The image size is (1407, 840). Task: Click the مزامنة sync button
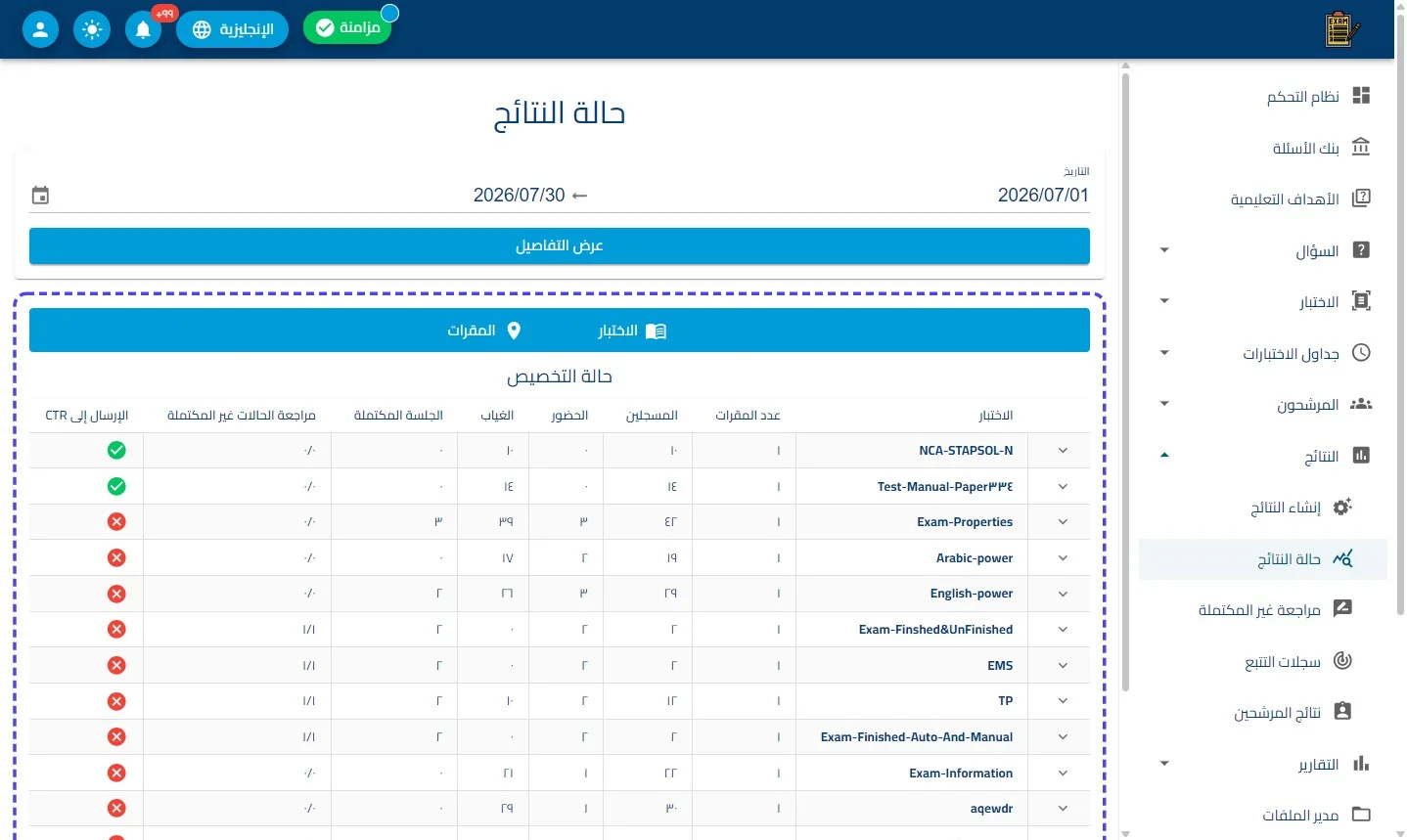pyautogui.click(x=347, y=27)
